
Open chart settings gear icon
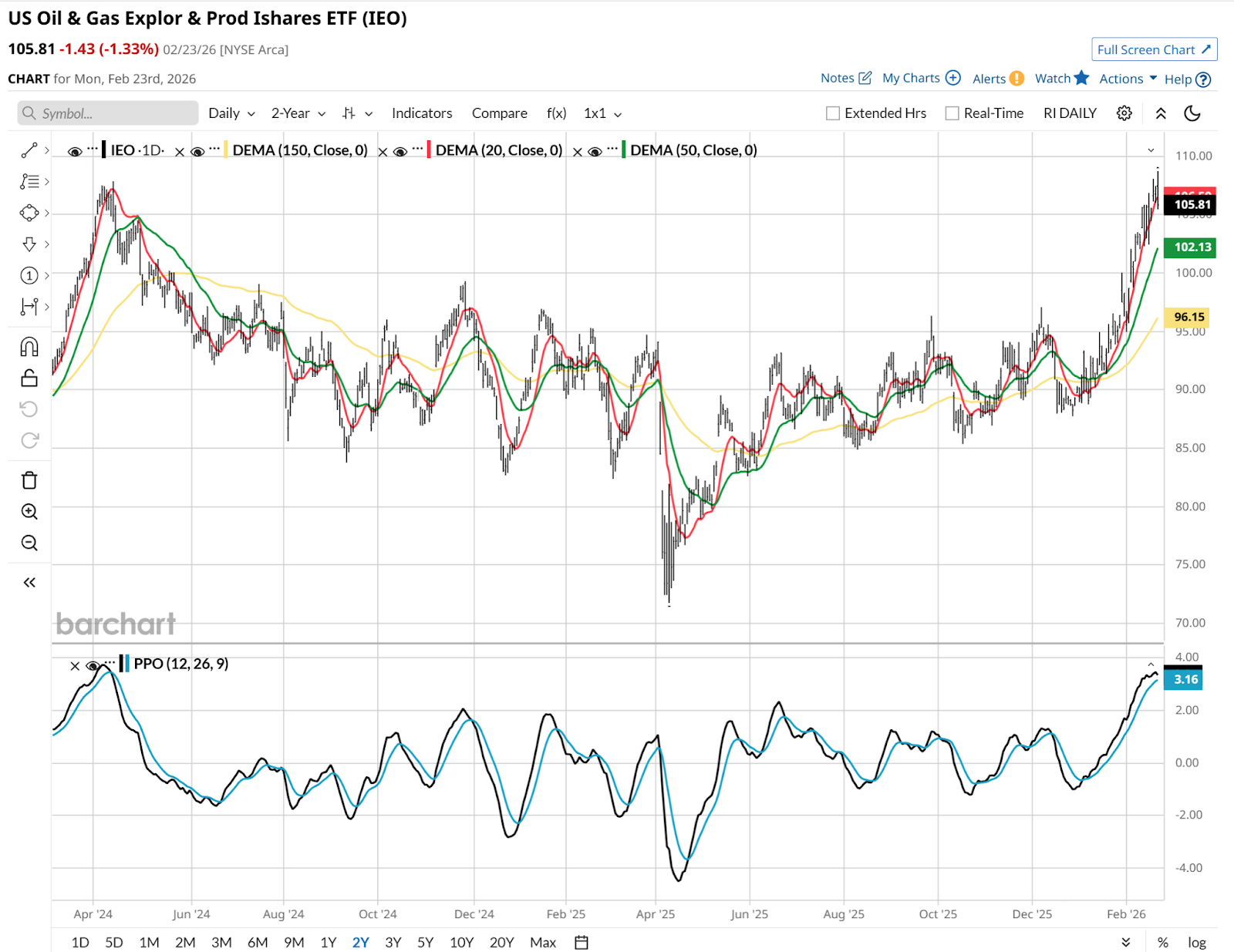coord(1124,113)
